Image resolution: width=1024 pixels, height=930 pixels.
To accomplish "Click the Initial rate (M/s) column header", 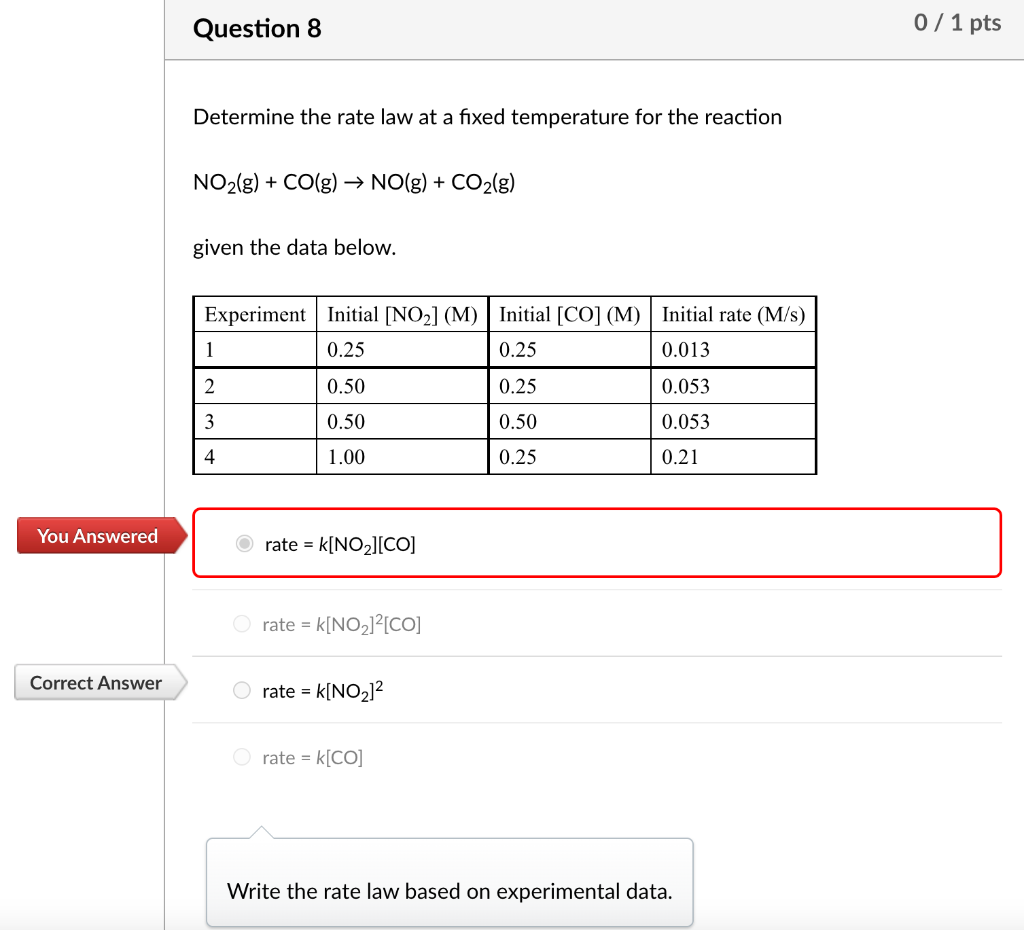I will pos(733,315).
